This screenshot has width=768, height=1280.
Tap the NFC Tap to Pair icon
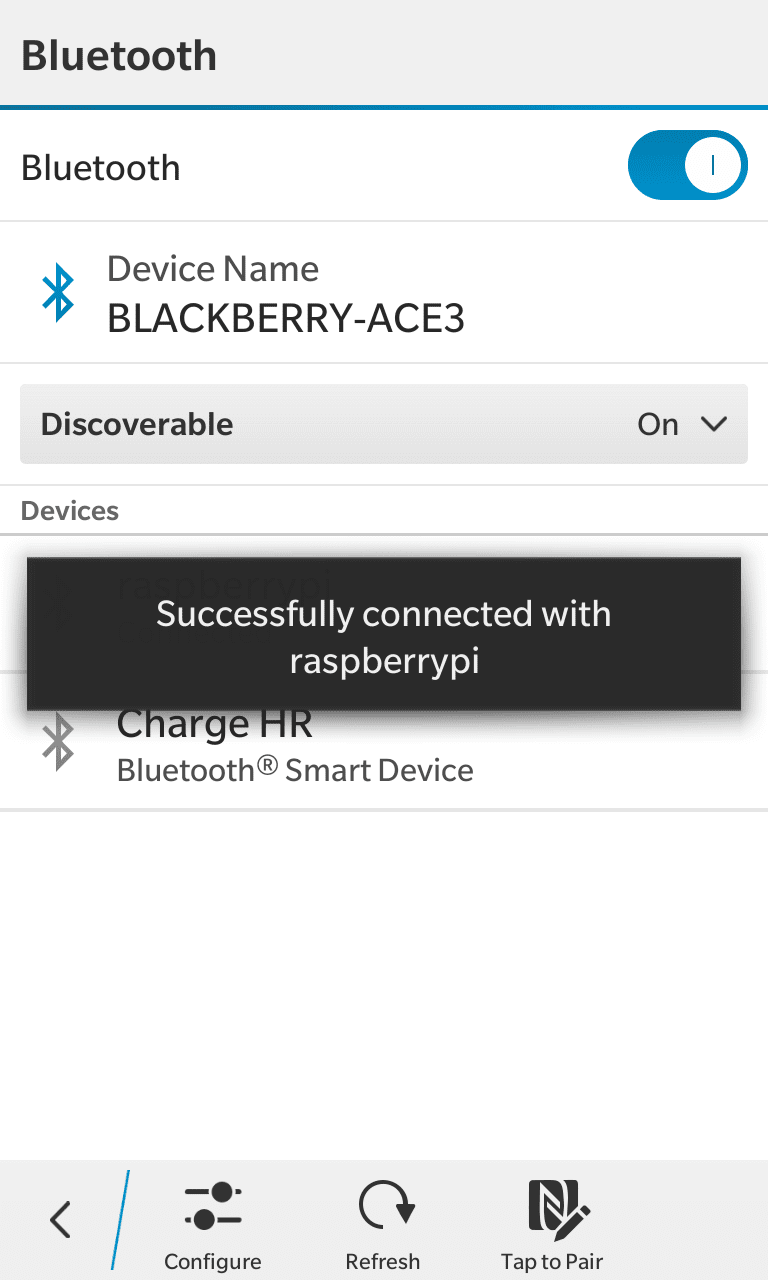(x=557, y=1205)
